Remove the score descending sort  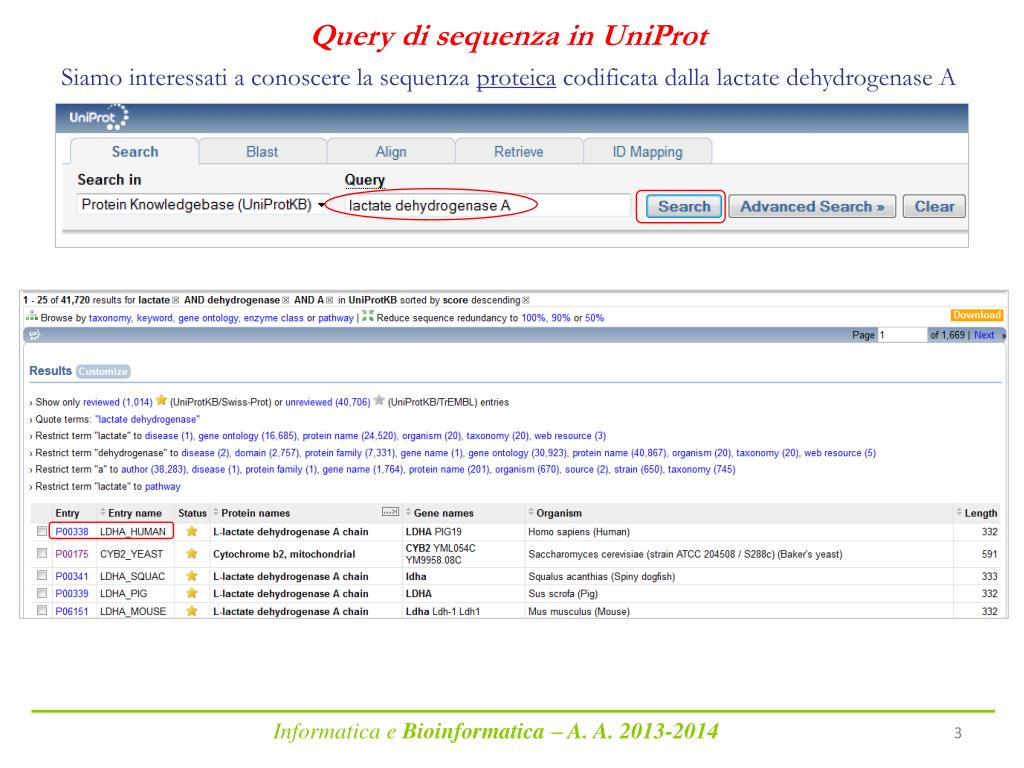526,300
